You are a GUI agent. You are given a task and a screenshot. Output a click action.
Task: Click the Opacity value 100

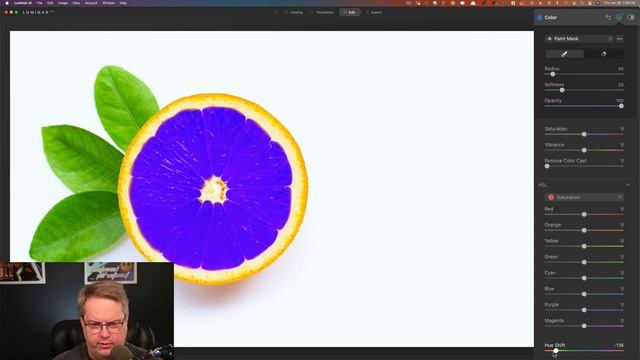point(620,100)
